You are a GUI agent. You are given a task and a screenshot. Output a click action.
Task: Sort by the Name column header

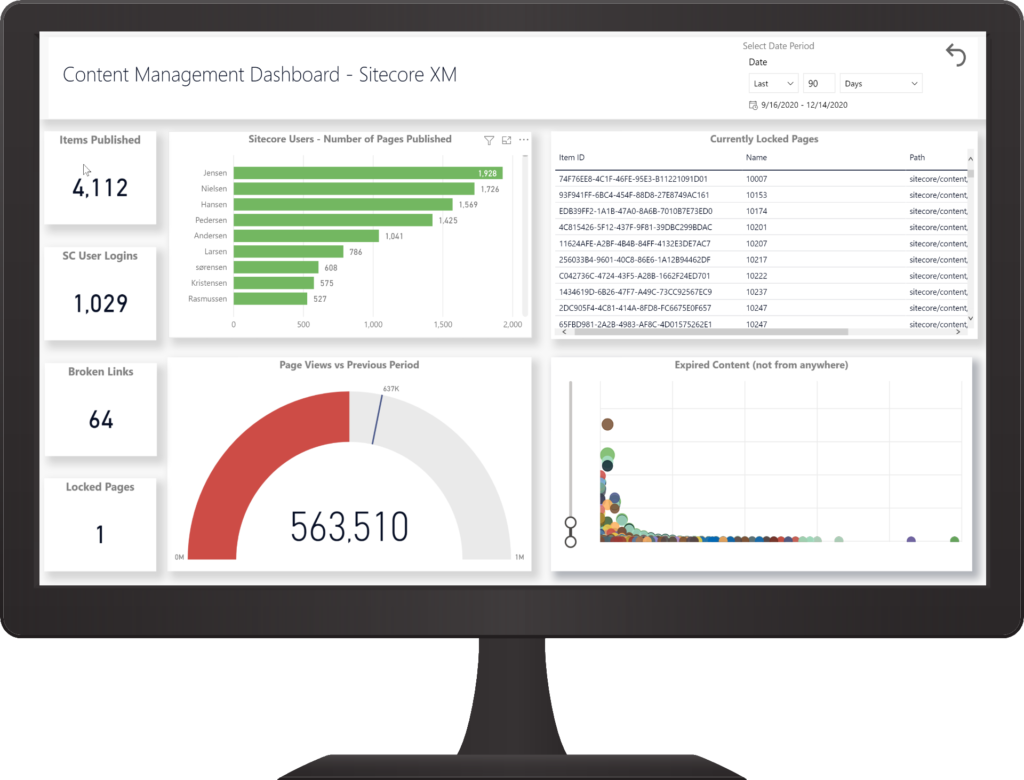point(756,157)
